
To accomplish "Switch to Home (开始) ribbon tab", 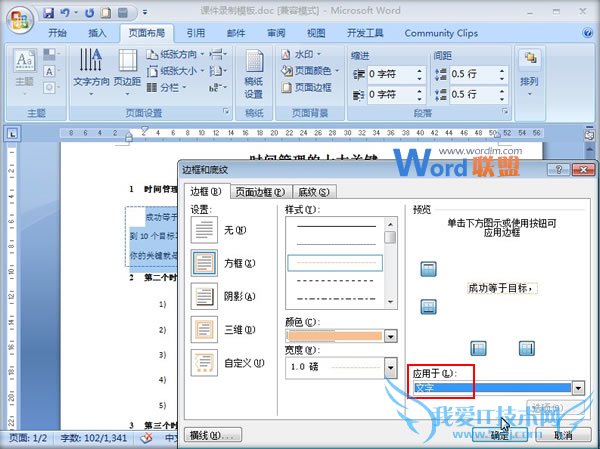I will pos(57,33).
